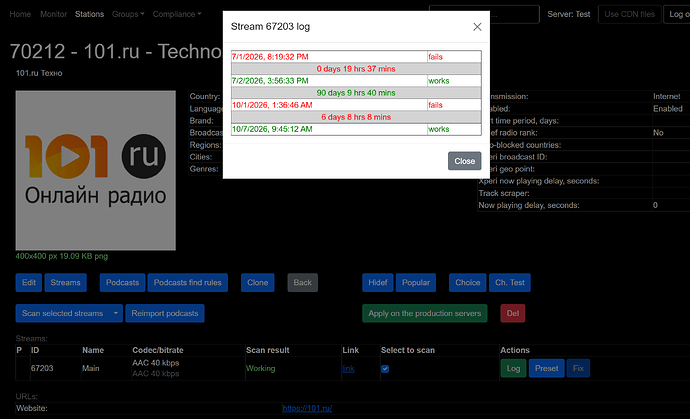This screenshot has height=419, width=690.
Task: Click the 90 days 9 hrs 40 mins duration
Action: (x=356, y=93)
